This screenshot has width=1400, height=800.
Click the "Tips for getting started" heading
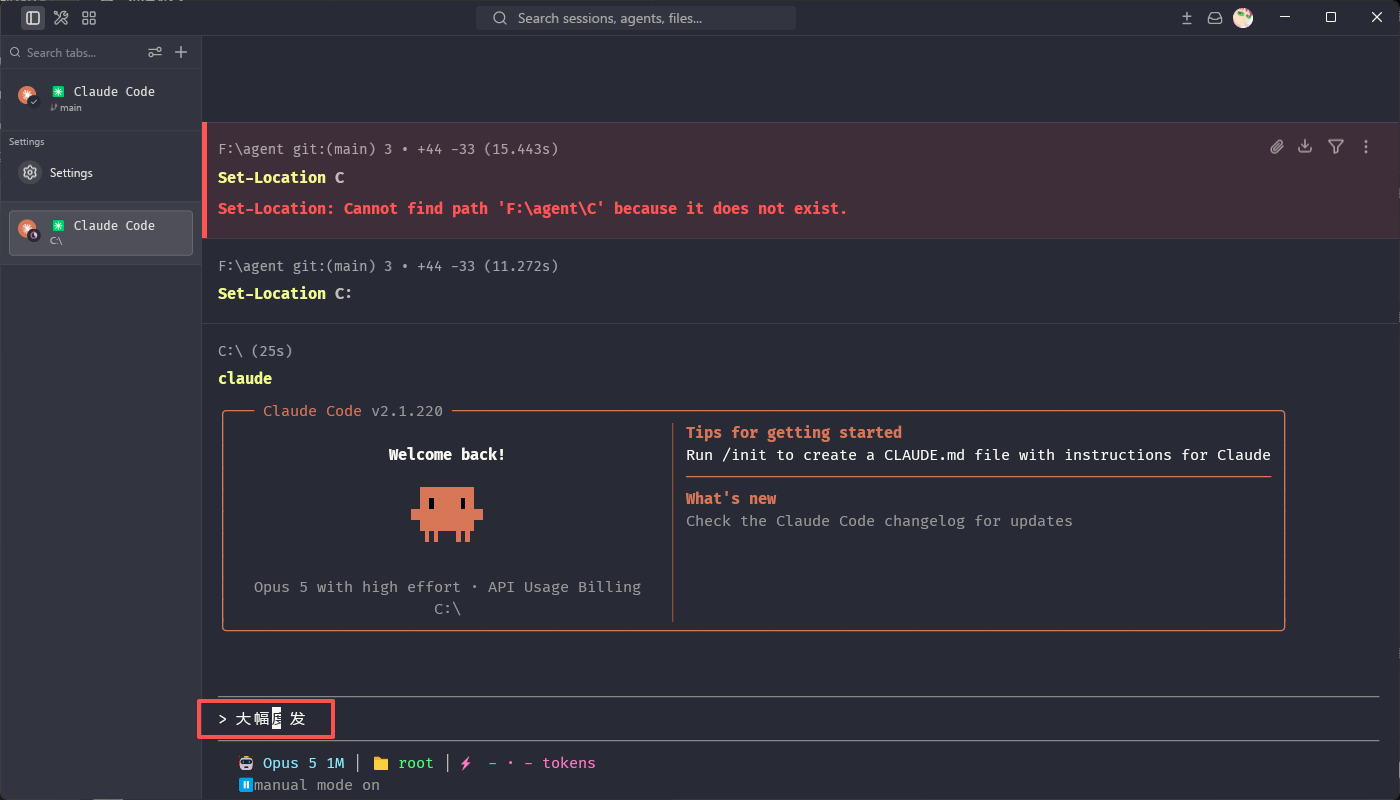(794, 433)
